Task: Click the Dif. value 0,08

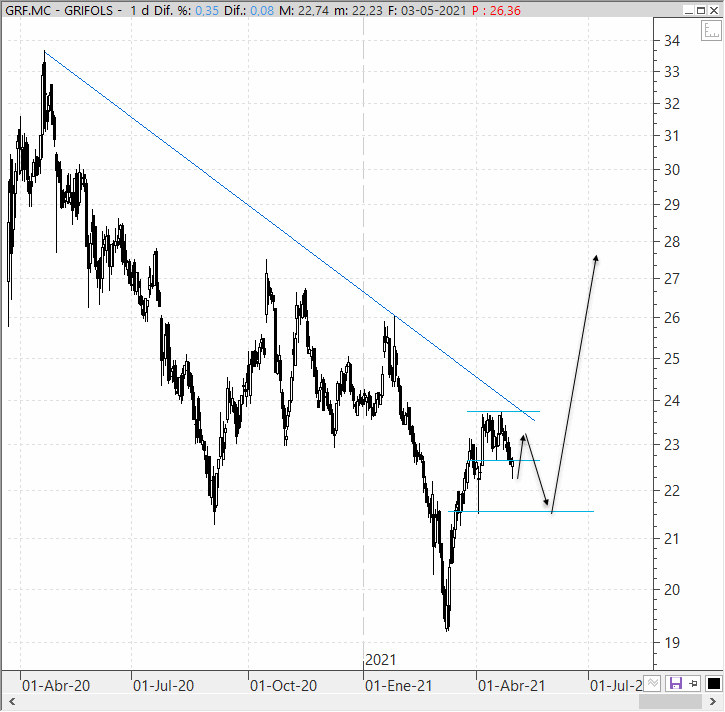Action: [262, 10]
